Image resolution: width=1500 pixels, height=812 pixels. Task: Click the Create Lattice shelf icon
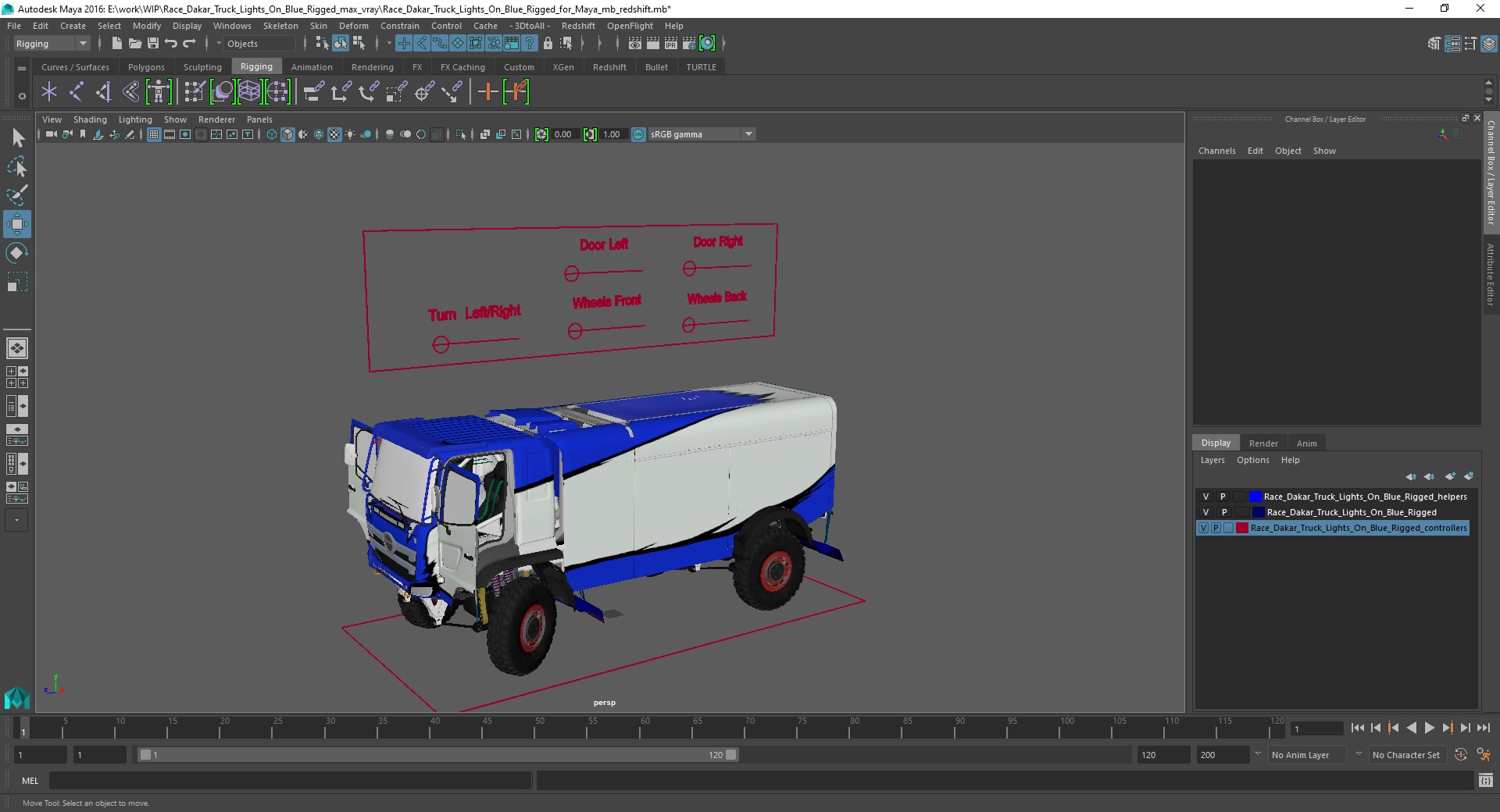pos(249,92)
